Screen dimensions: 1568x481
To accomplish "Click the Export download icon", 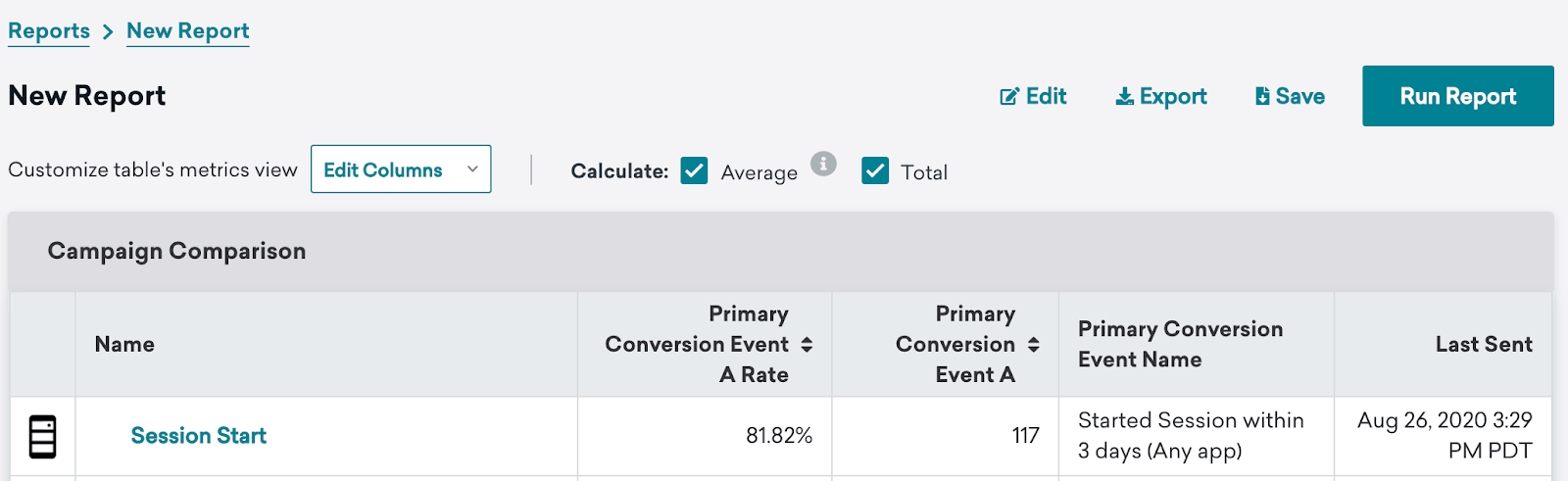I will (1125, 96).
